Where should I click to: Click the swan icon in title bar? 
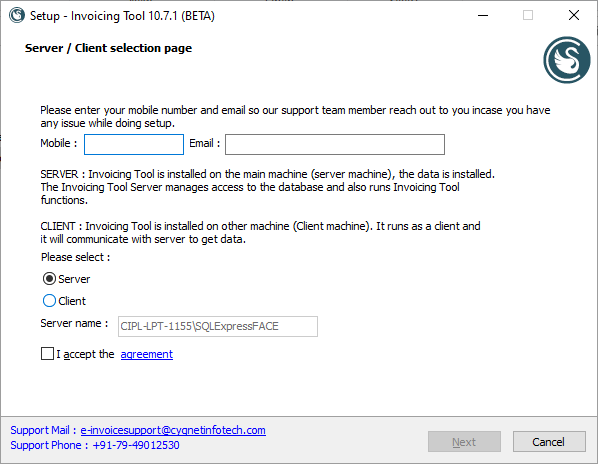(17, 16)
